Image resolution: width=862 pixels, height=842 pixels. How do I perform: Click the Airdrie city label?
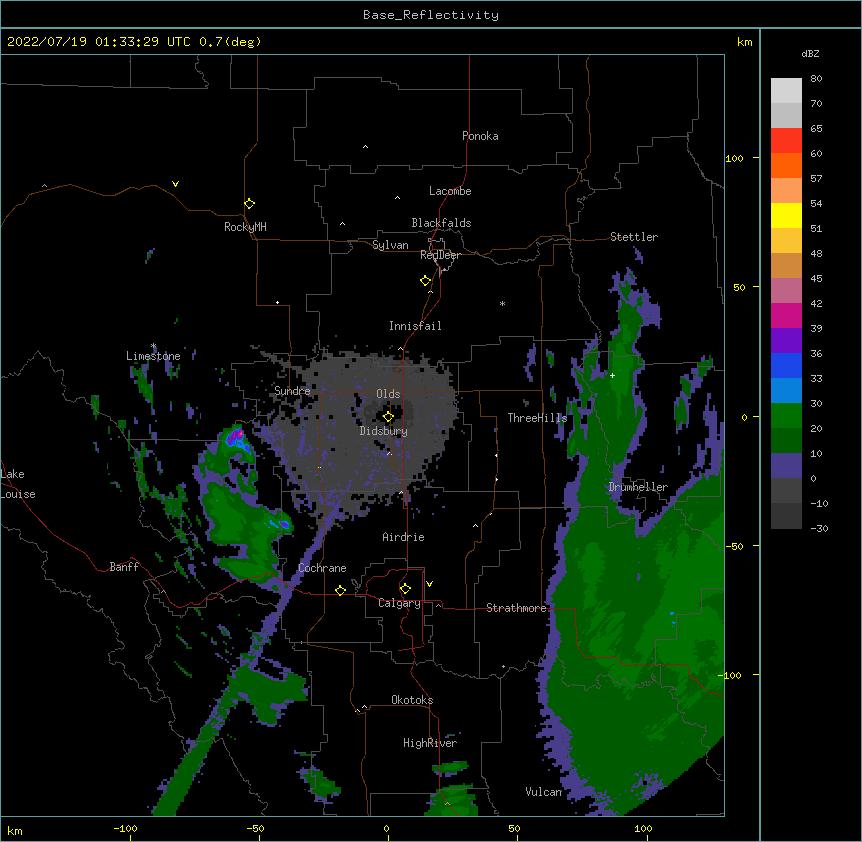403,537
